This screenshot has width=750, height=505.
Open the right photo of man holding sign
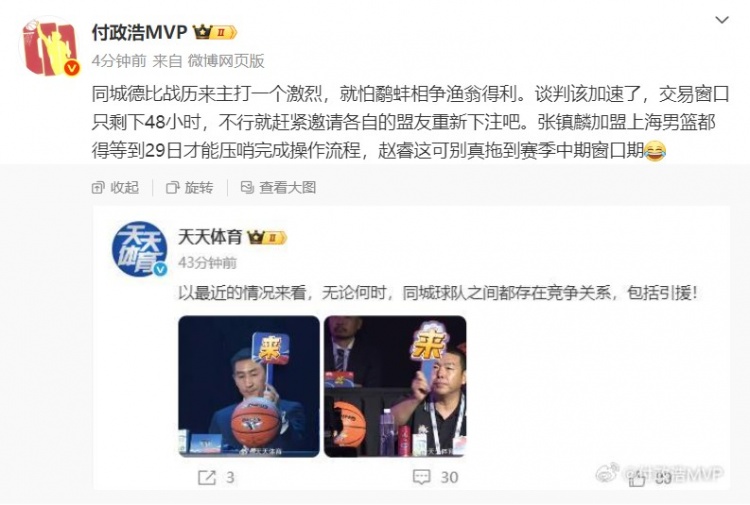(395, 386)
